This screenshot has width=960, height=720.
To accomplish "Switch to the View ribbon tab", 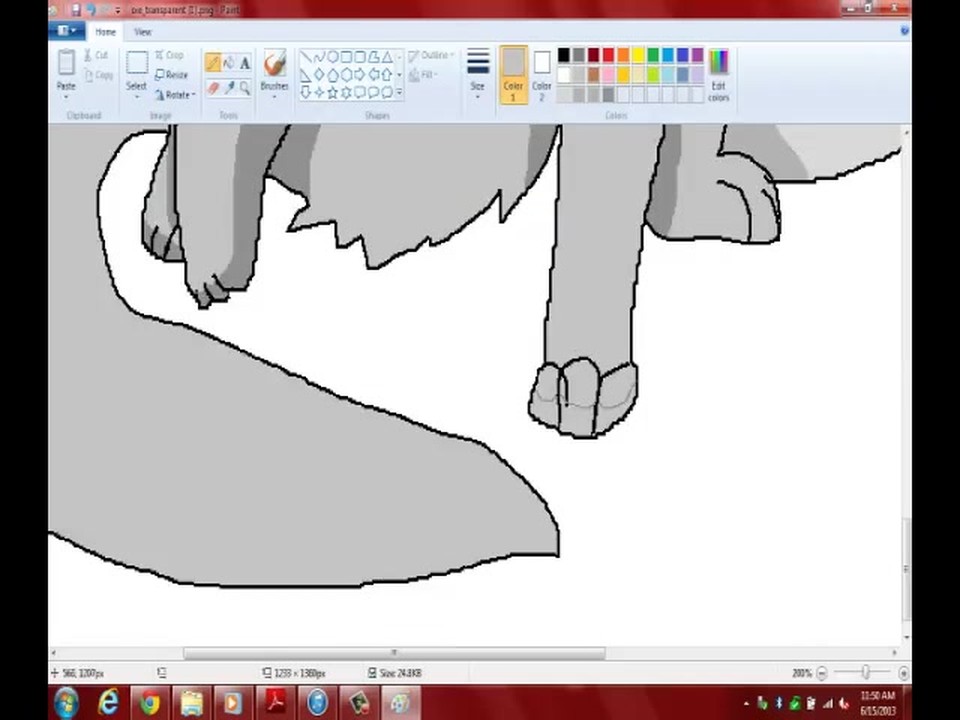I will (143, 32).
